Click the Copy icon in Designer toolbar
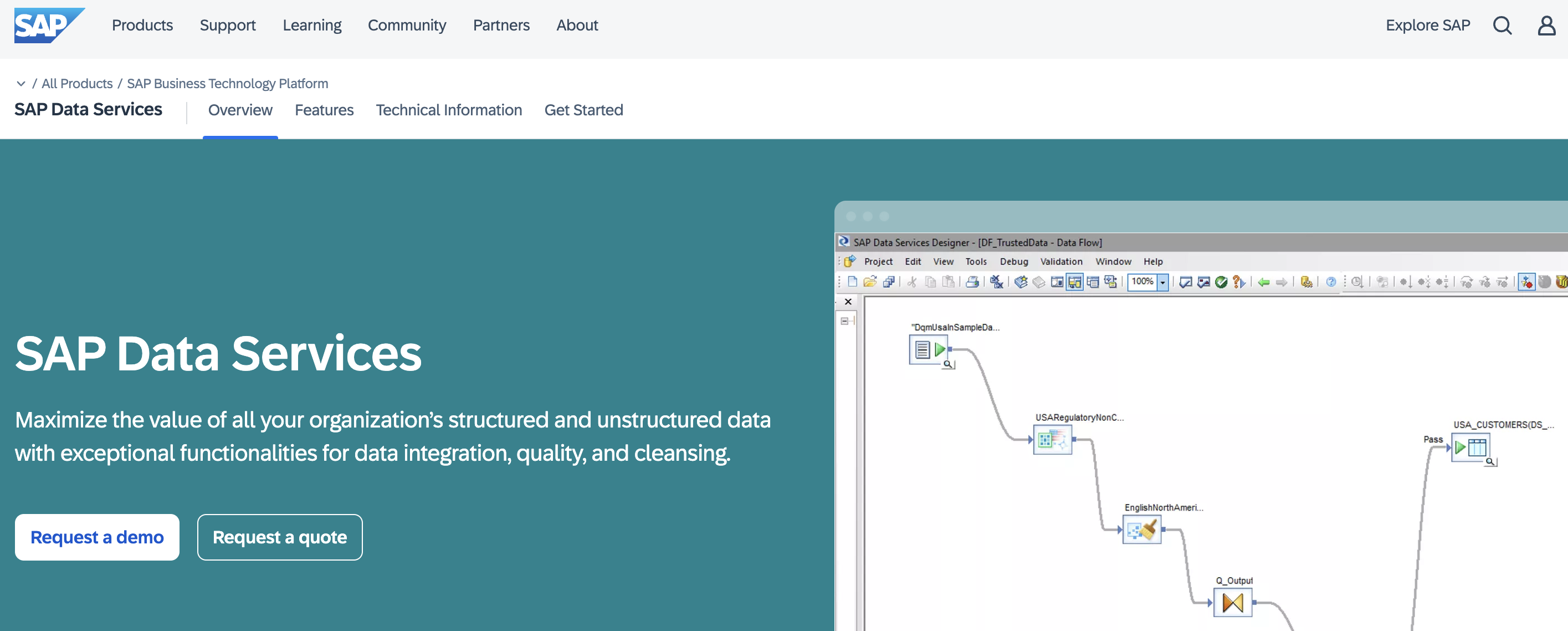The width and height of the screenshot is (1568, 631). pyautogui.click(x=930, y=282)
